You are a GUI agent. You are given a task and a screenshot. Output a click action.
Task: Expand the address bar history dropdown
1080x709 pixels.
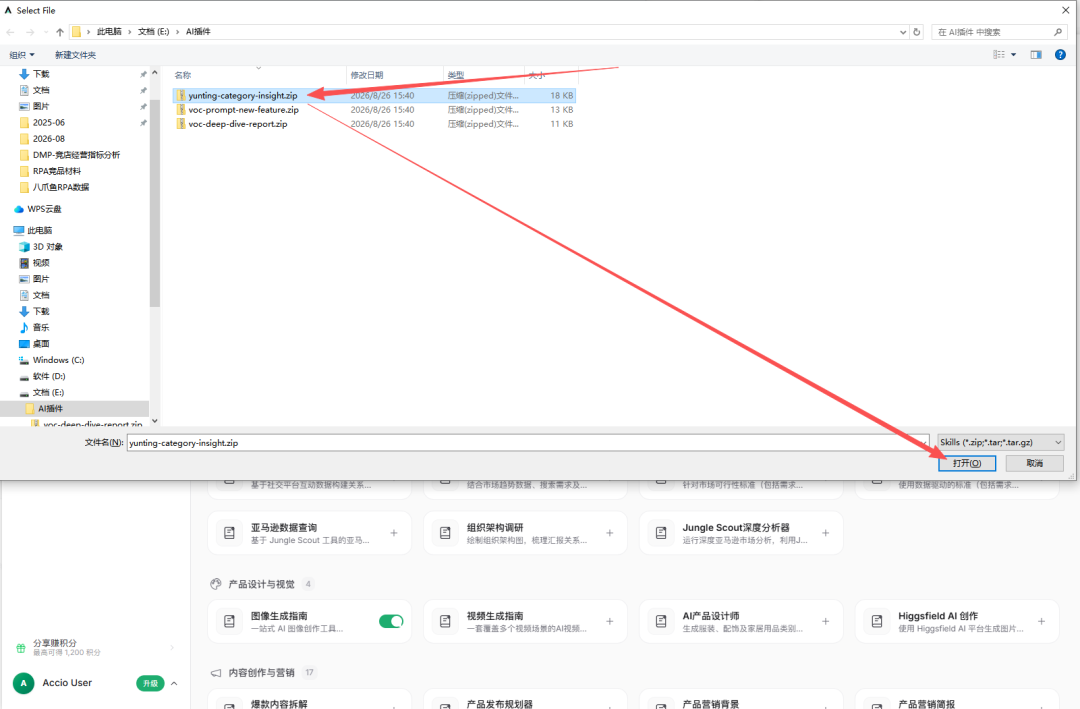point(903,32)
